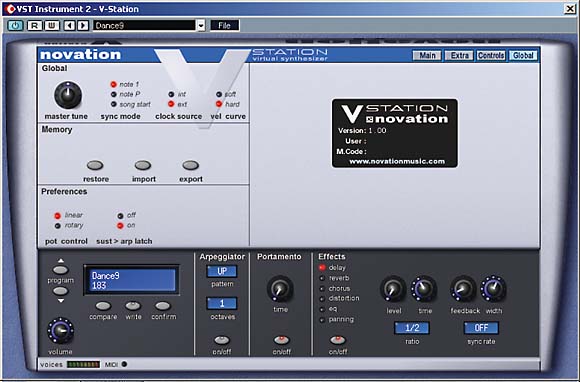Open the 1/2 ratio selector
Viewport: 580px width, 382px height.
(412, 328)
